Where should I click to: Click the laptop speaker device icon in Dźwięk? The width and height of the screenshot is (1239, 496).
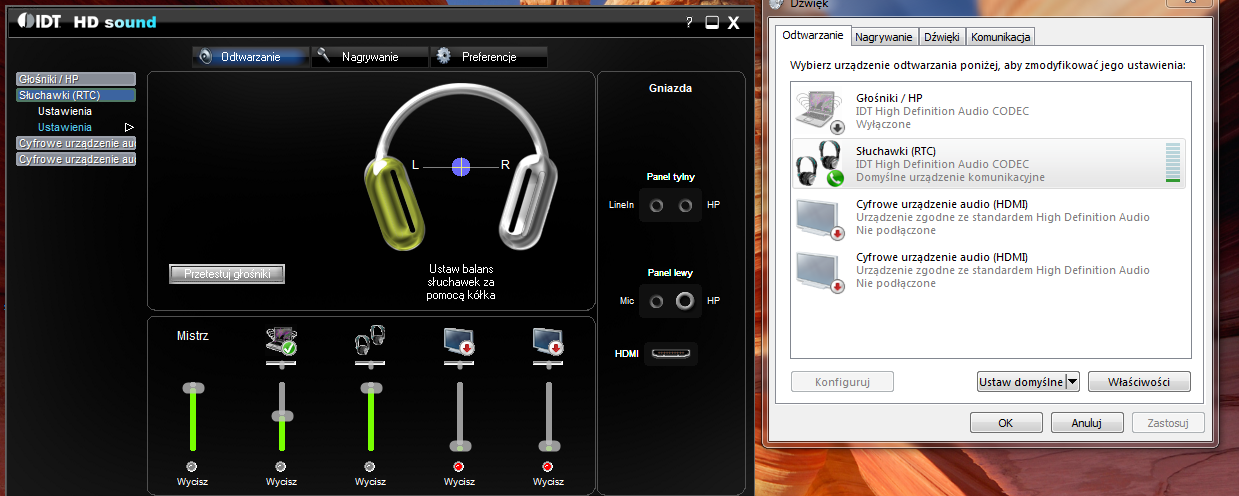821,111
